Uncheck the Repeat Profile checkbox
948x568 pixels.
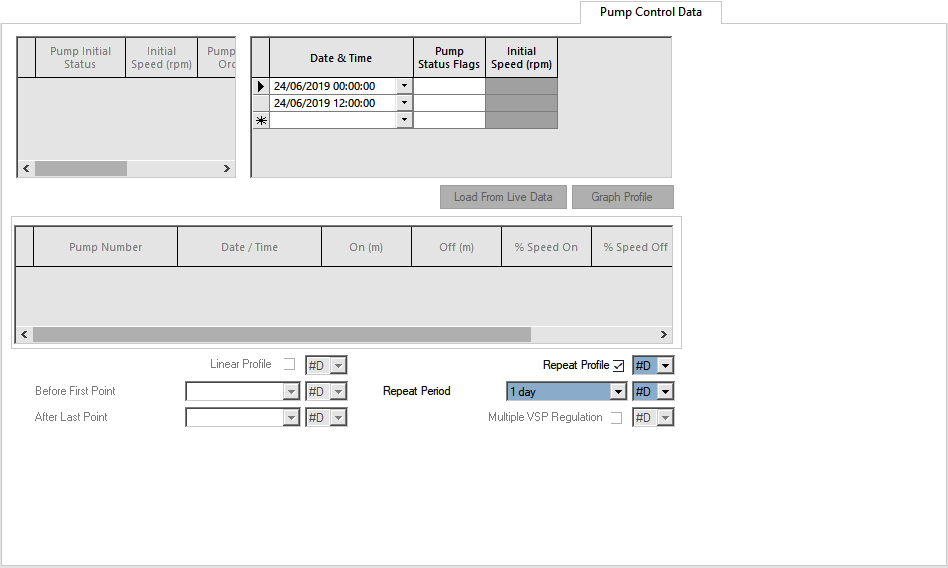pyautogui.click(x=618, y=365)
